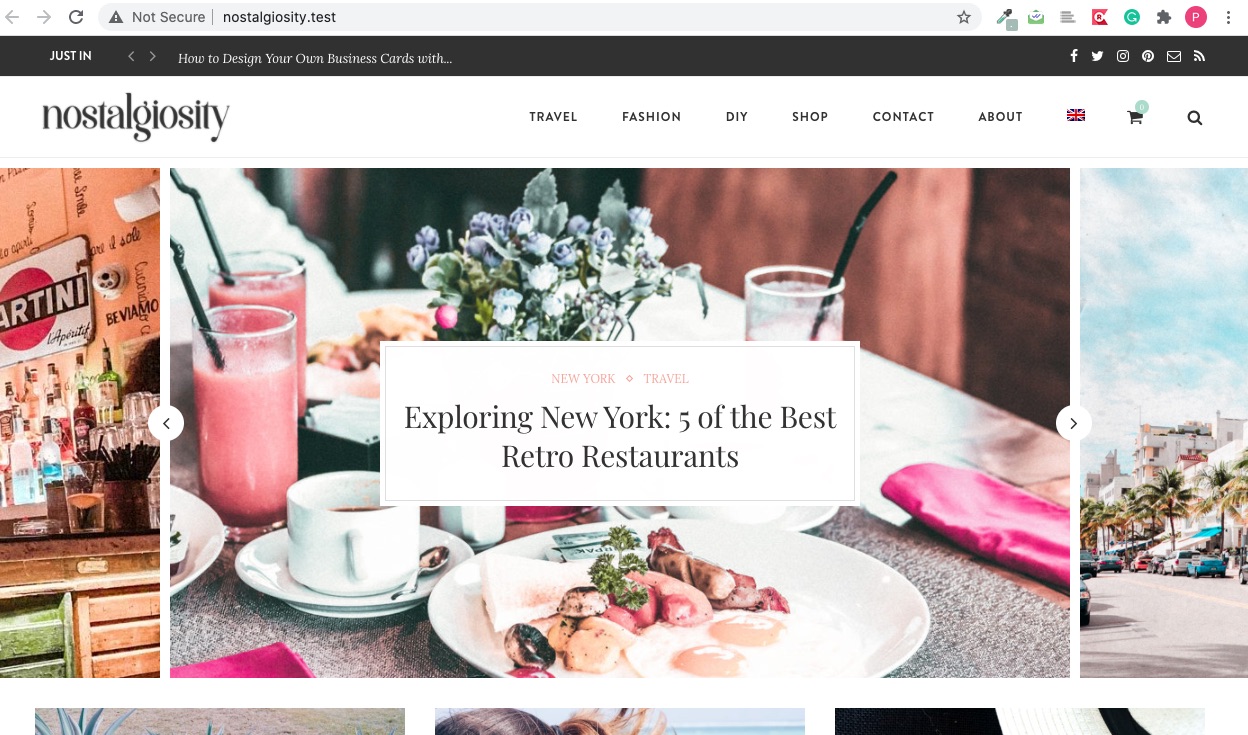Open the Twitter social icon
This screenshot has width=1248, height=735.
(1097, 57)
